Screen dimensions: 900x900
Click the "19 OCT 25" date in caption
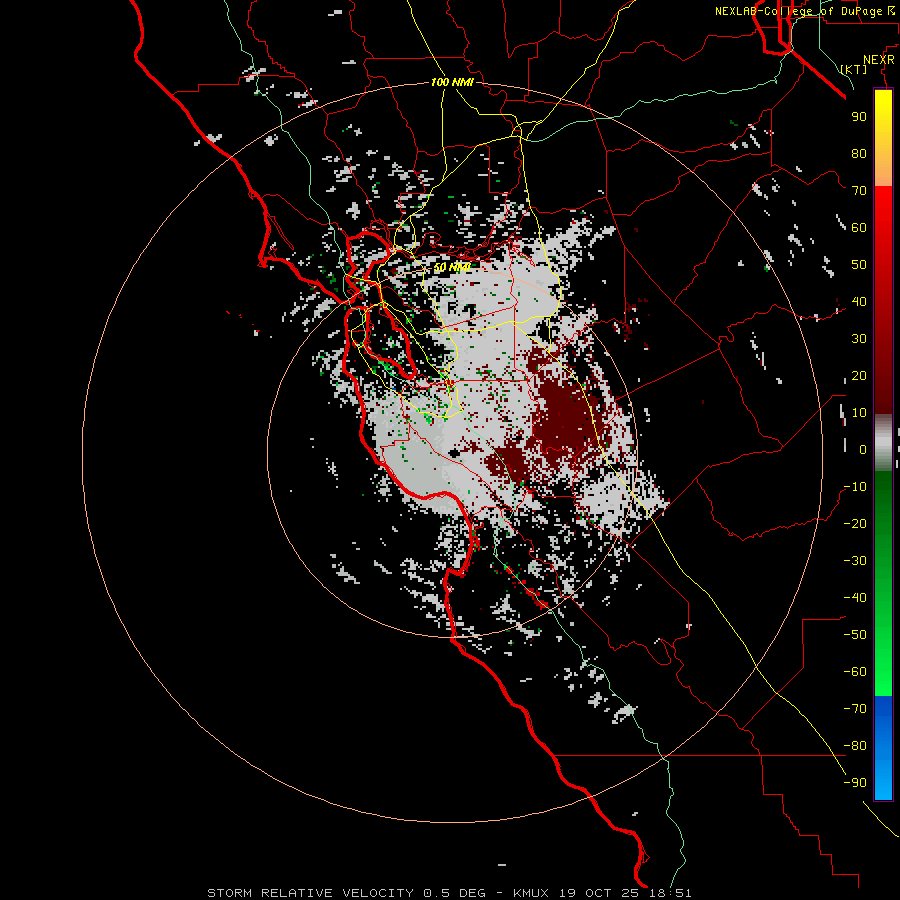(x=600, y=893)
